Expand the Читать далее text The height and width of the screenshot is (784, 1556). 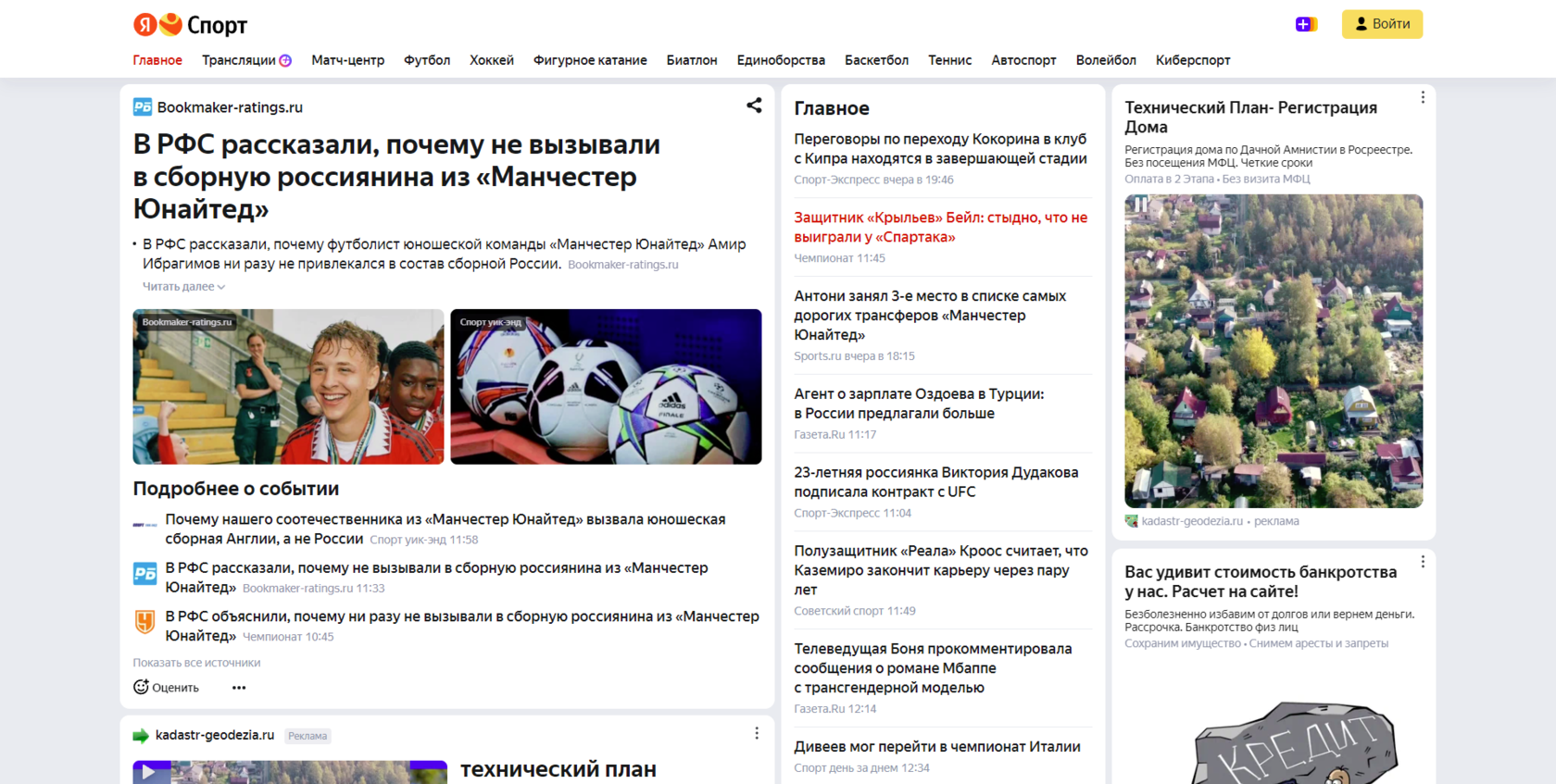(183, 287)
